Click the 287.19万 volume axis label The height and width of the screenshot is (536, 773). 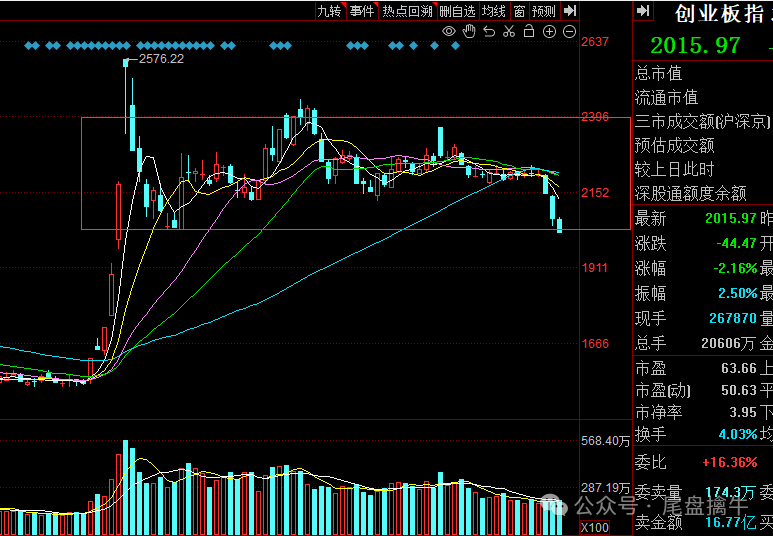tap(605, 488)
